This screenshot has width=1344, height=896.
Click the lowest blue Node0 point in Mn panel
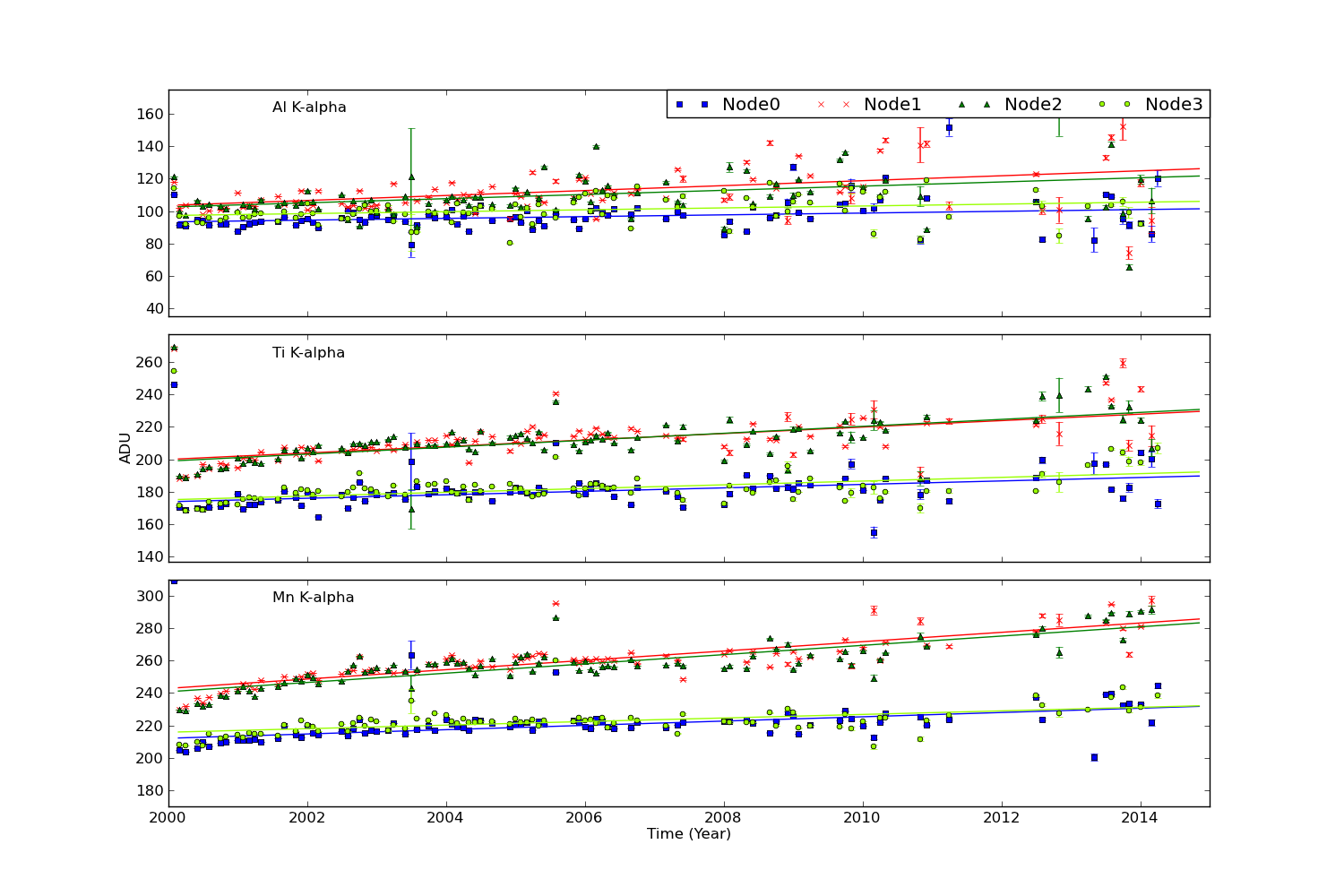[1094, 757]
